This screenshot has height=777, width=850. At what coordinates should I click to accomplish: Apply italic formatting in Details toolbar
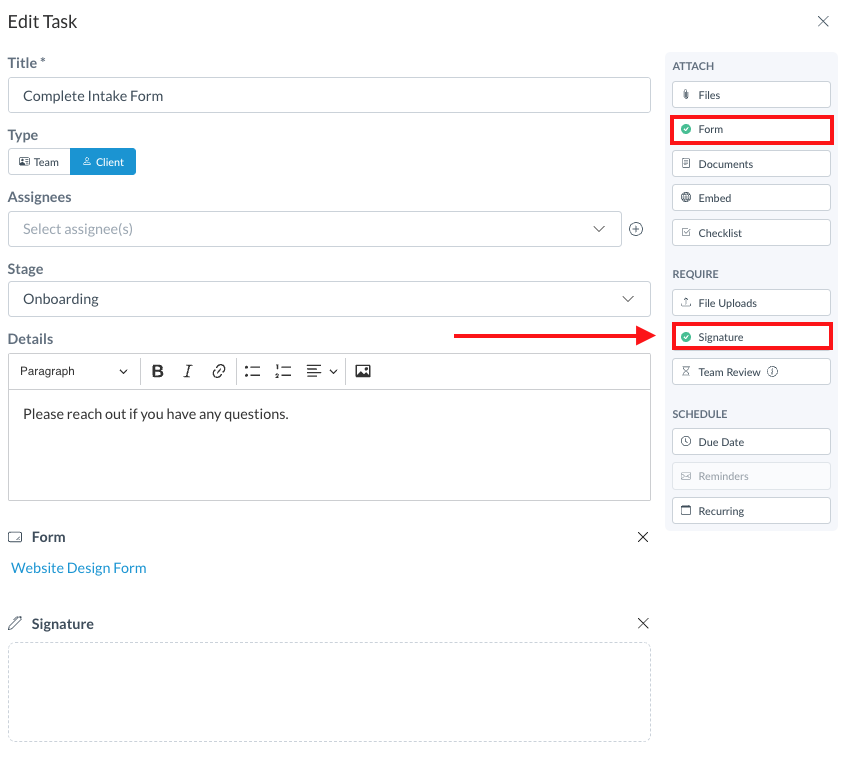click(188, 371)
